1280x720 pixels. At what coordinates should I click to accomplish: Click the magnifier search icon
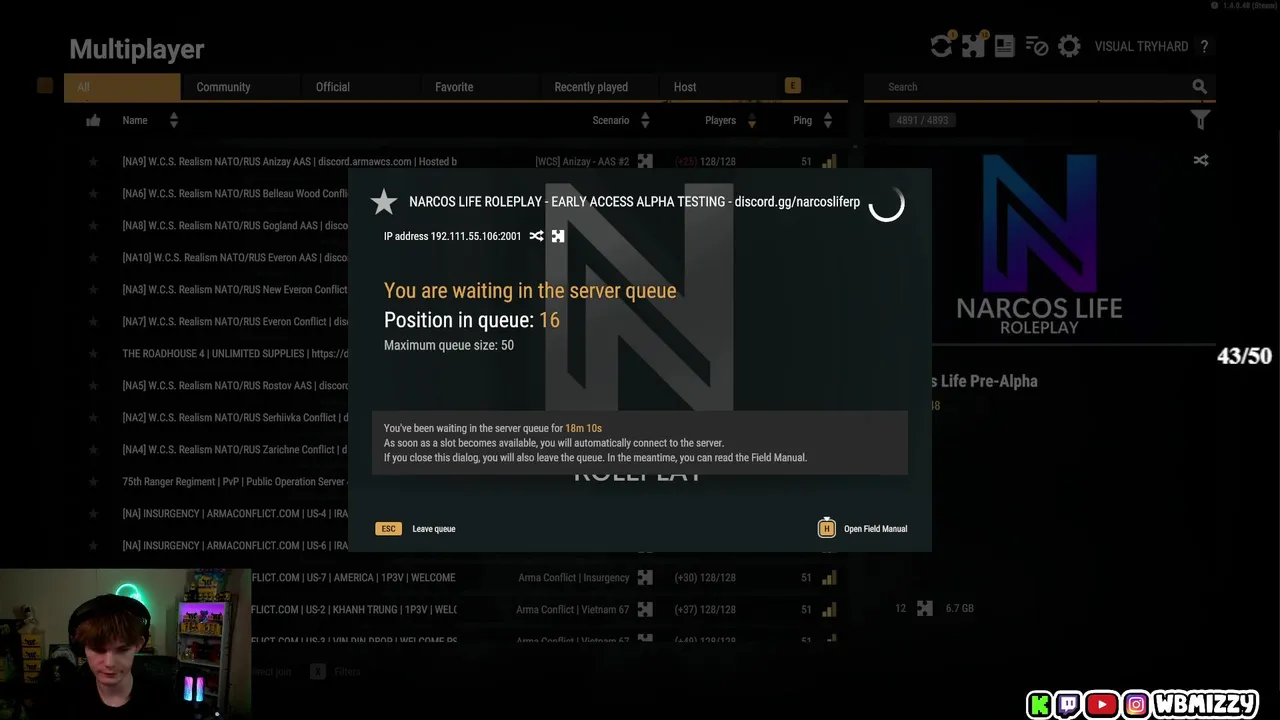[x=1200, y=87]
